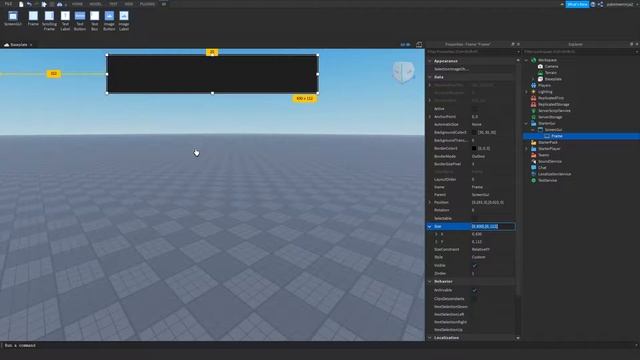
Task: Click the What's New button
Action: 577,4
